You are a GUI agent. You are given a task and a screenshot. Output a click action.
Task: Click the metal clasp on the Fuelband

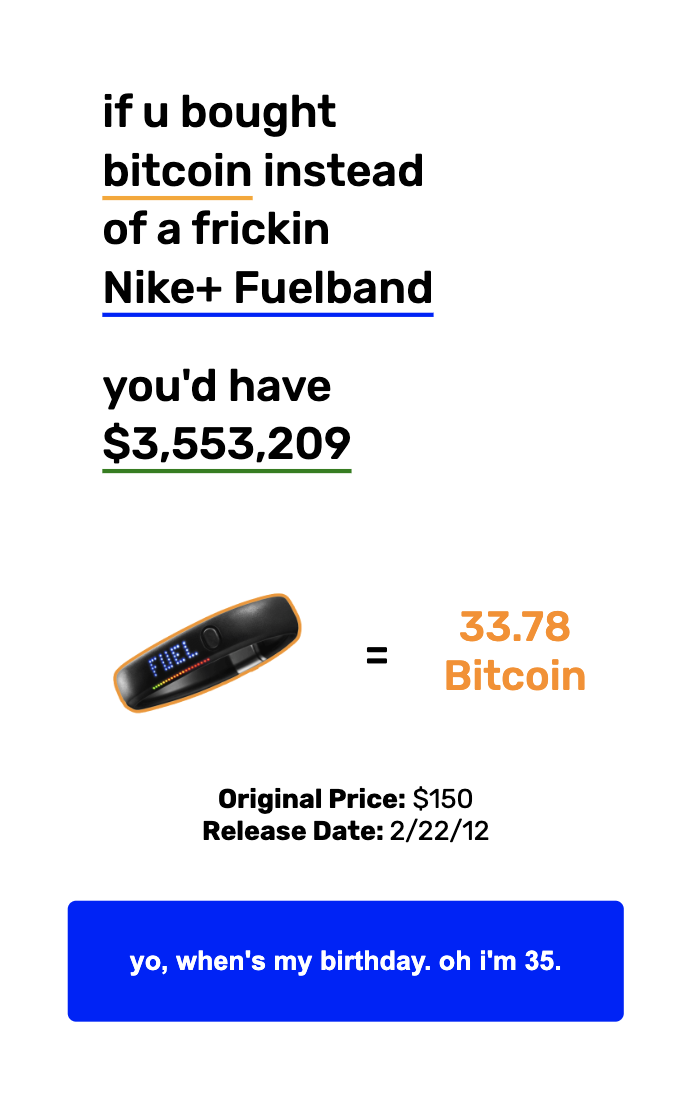click(243, 657)
